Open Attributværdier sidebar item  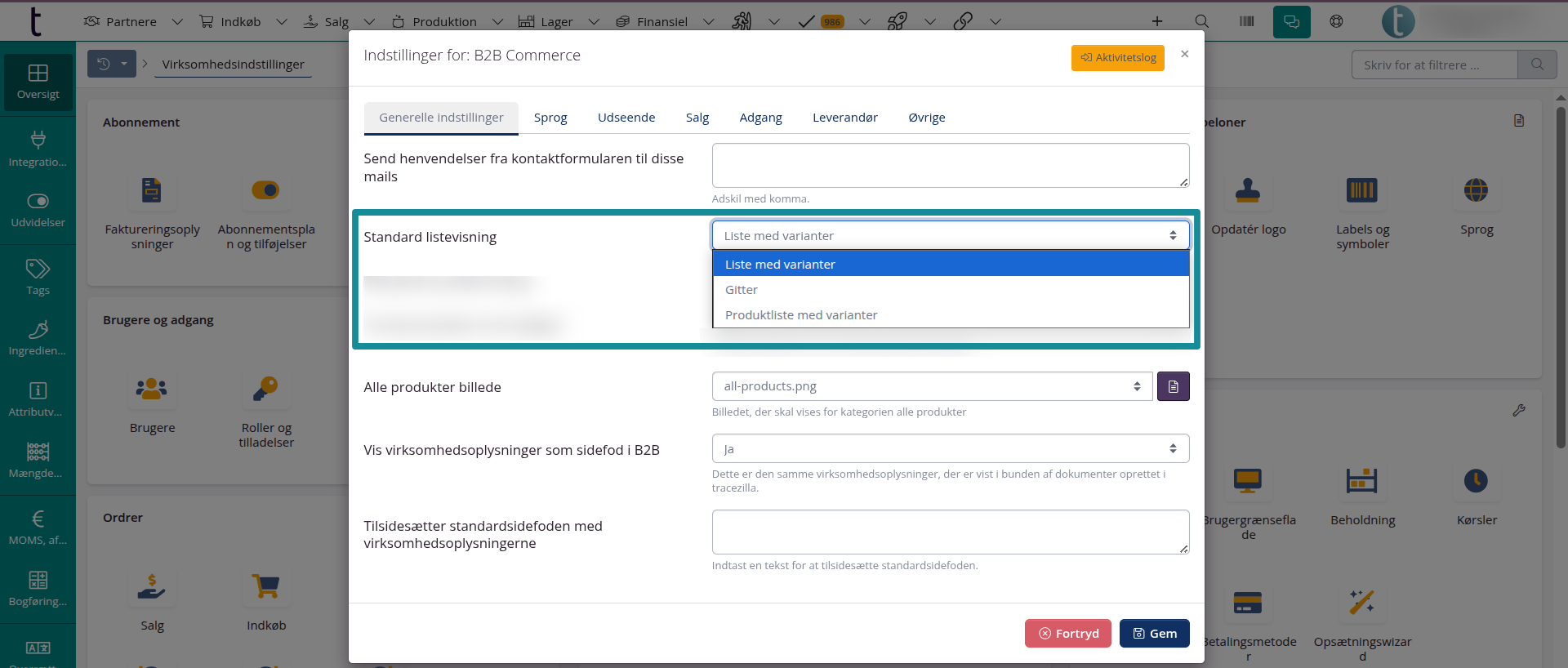(38, 399)
